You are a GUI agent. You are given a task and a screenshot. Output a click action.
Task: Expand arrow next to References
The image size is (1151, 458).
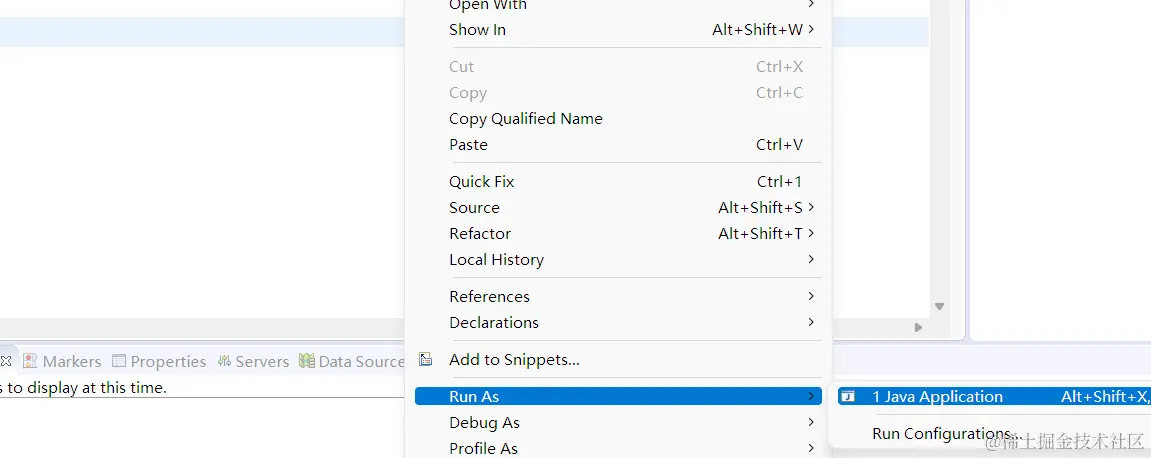point(811,296)
